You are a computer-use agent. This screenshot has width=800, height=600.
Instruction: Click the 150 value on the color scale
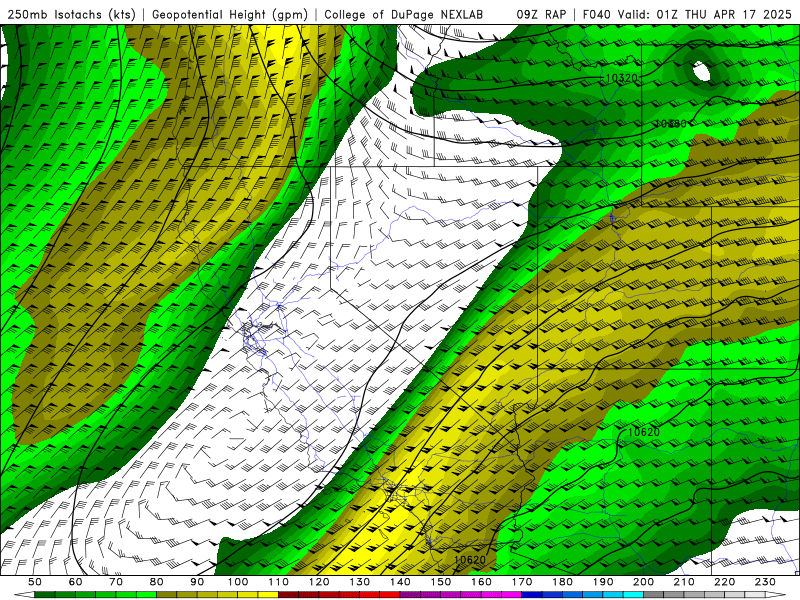tap(441, 582)
